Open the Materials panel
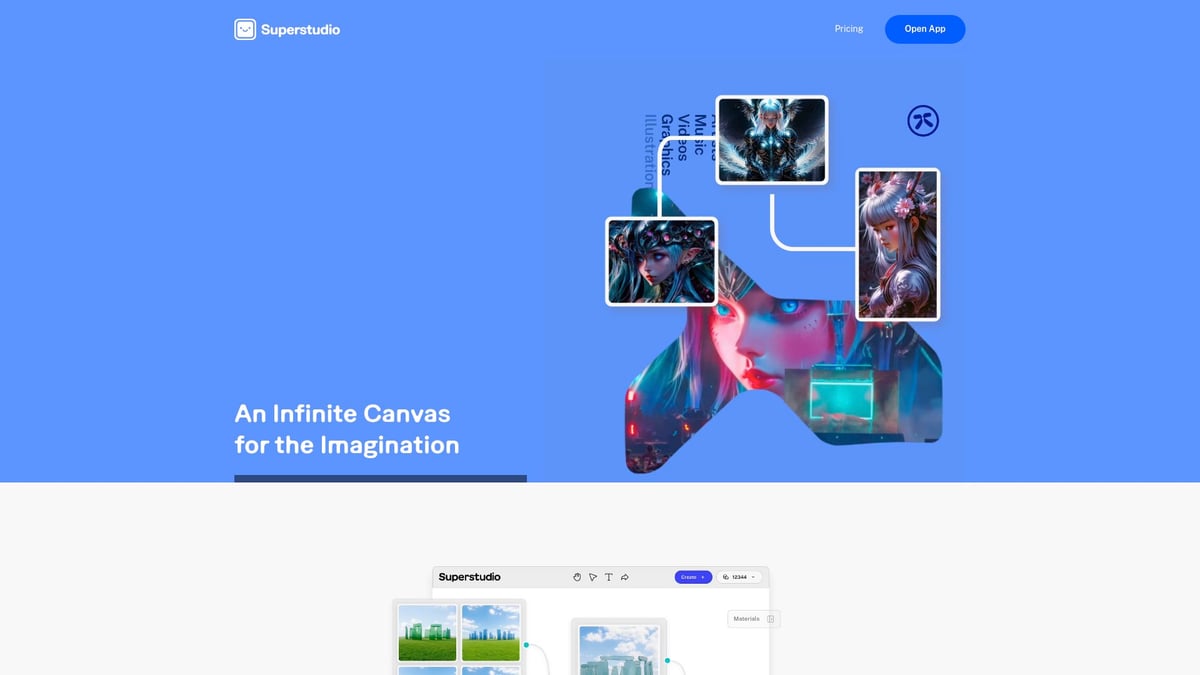The width and height of the screenshot is (1200, 675). click(746, 618)
